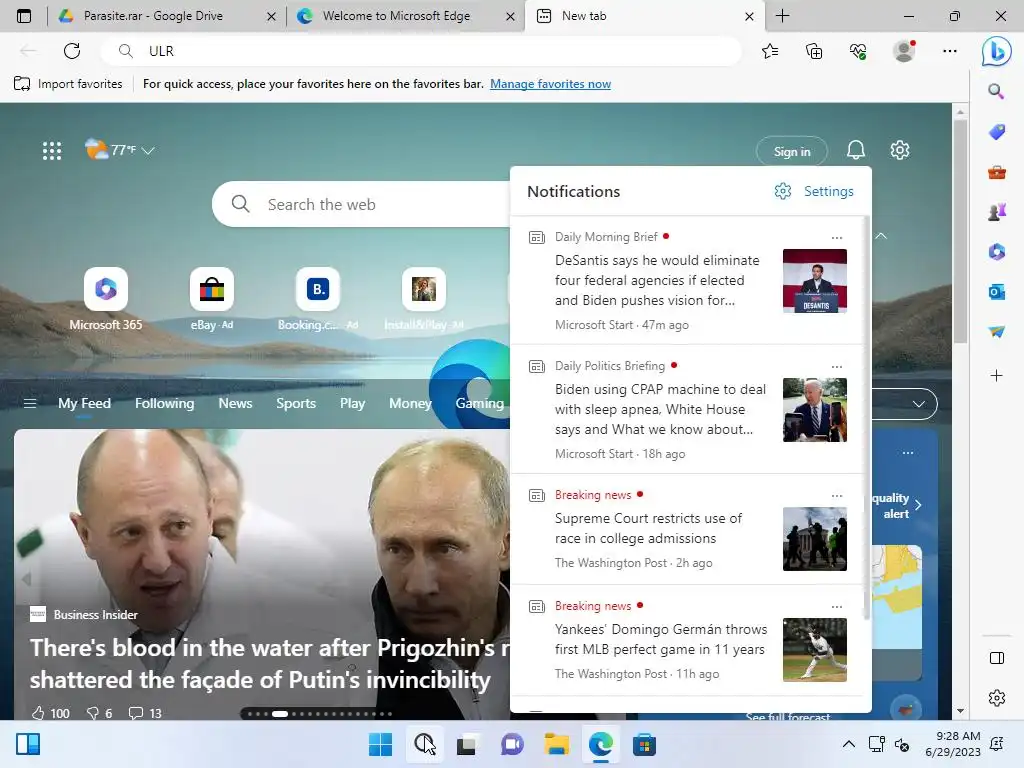Show hidden system tray icons chevron
The image size is (1024, 768).
[x=848, y=744]
